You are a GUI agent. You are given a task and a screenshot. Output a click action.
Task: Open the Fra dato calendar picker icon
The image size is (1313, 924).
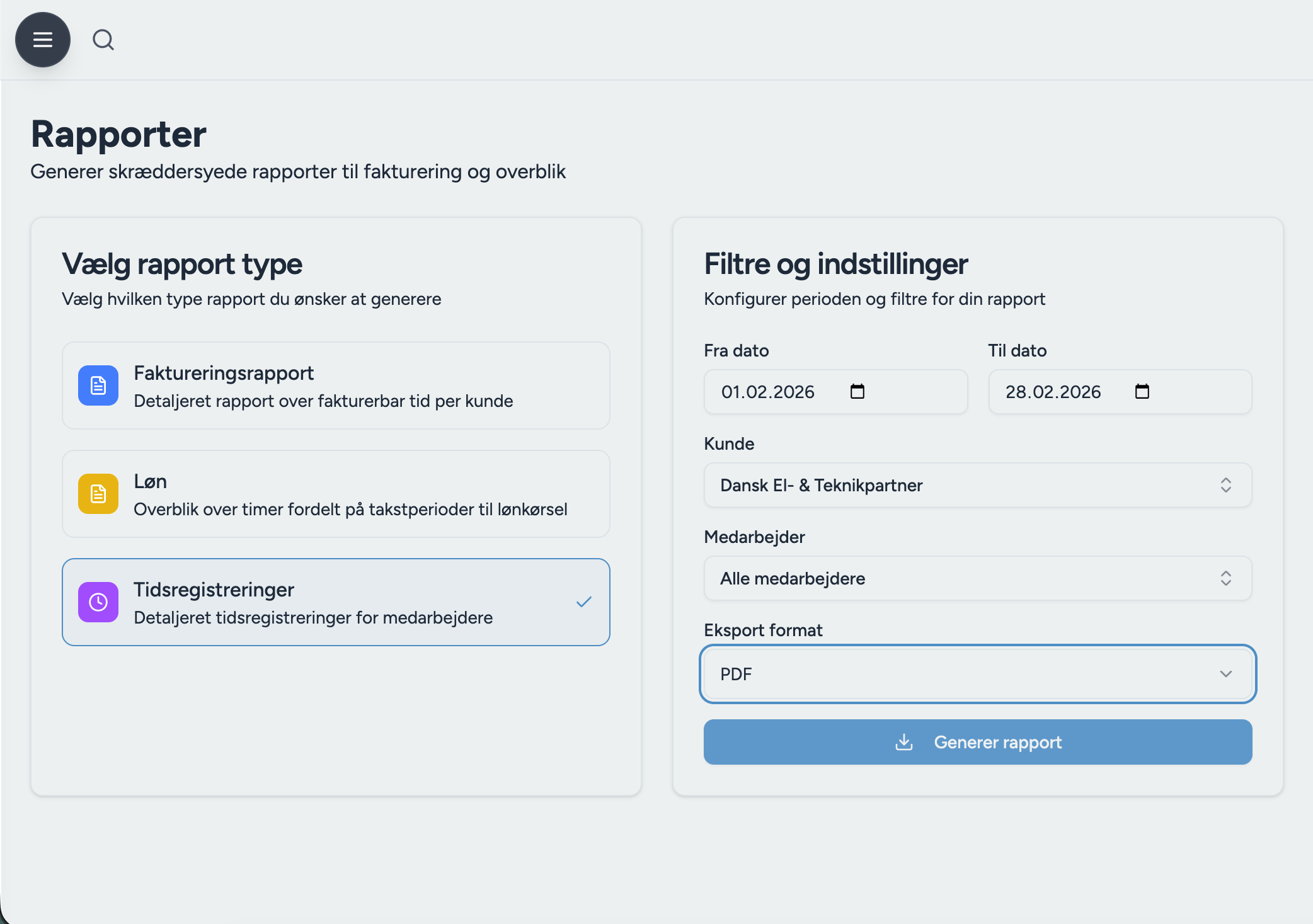point(857,392)
